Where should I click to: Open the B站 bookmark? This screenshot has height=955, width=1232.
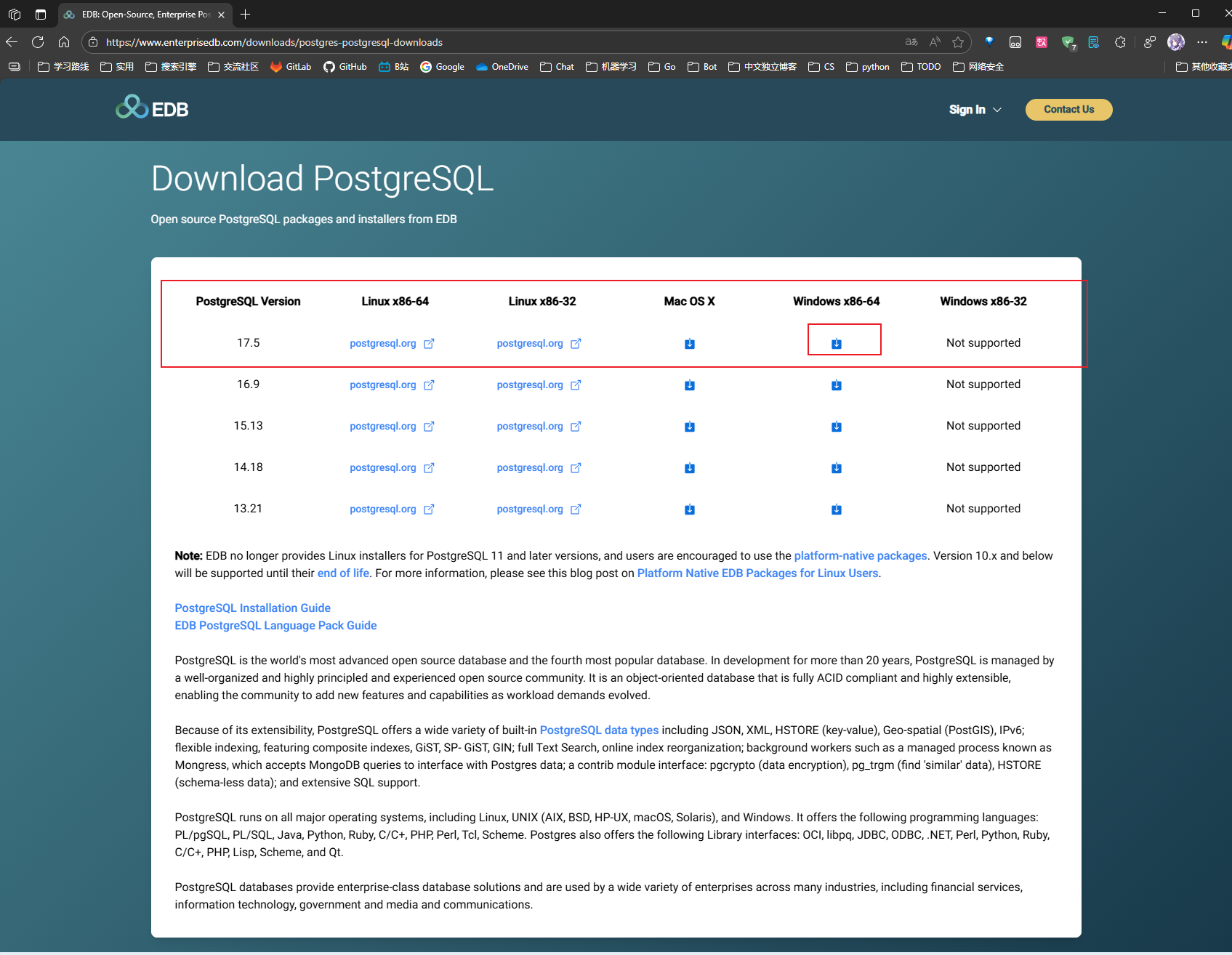coord(394,67)
